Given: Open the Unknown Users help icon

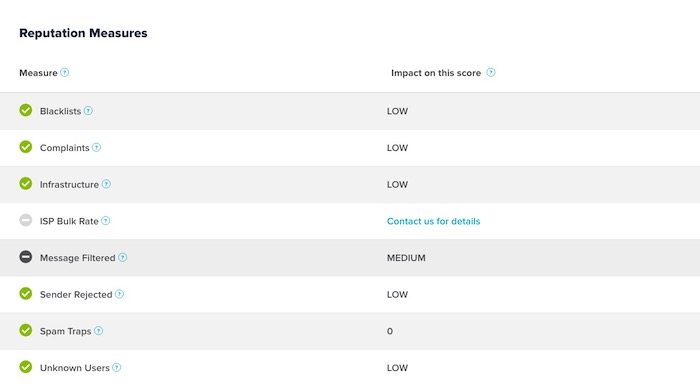Looking at the screenshot, I should (117, 367).
